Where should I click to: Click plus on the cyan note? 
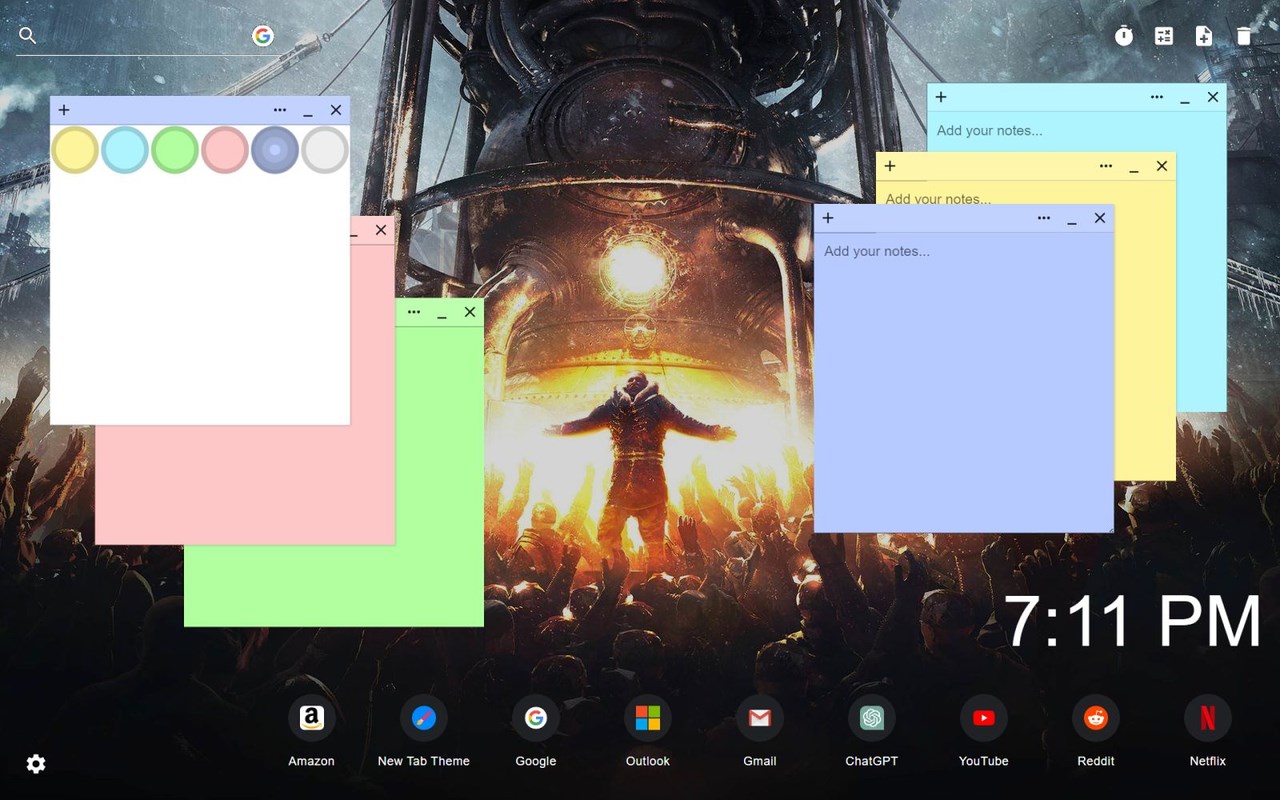[941, 97]
